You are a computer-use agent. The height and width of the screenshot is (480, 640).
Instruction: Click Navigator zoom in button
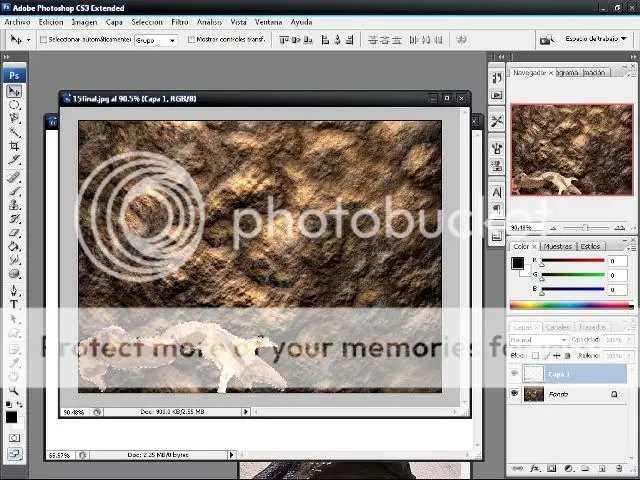(x=620, y=228)
